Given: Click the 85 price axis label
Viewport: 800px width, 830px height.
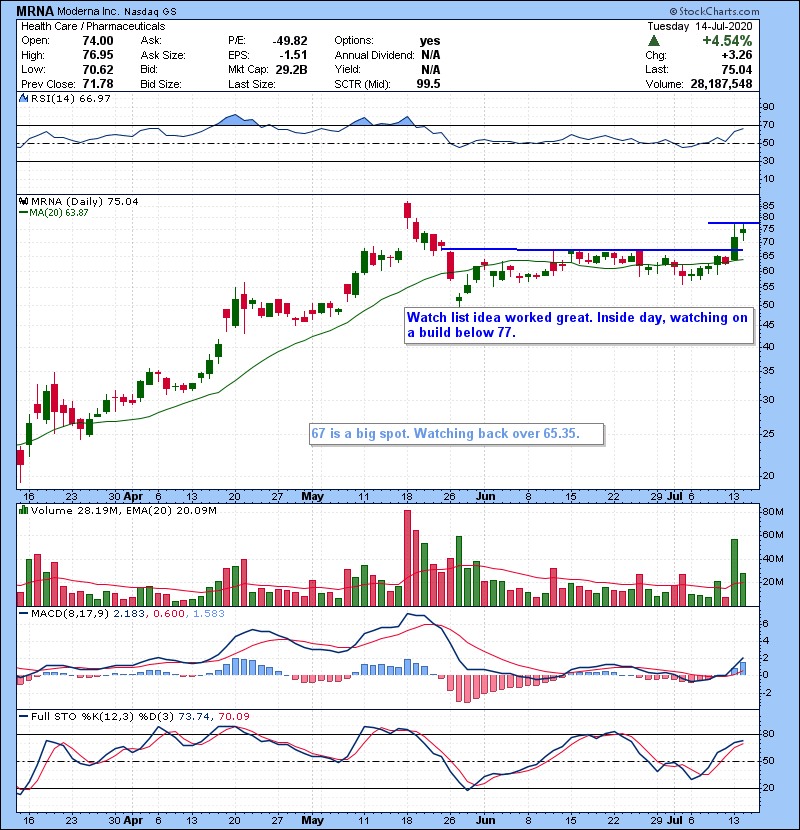Looking at the screenshot, I should [x=768, y=205].
